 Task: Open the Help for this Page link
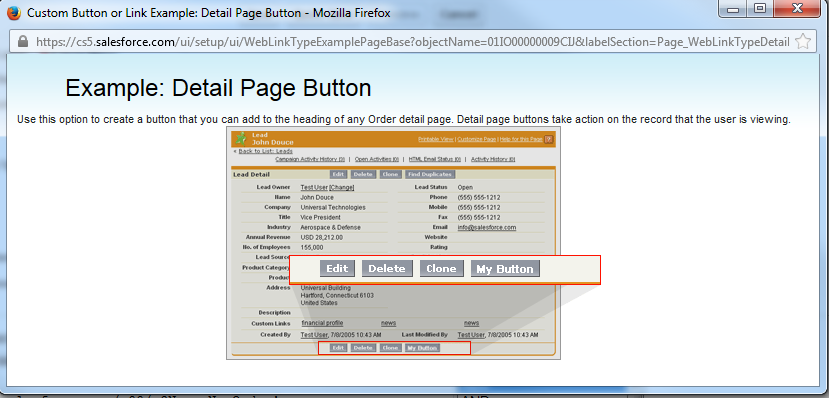pos(521,139)
